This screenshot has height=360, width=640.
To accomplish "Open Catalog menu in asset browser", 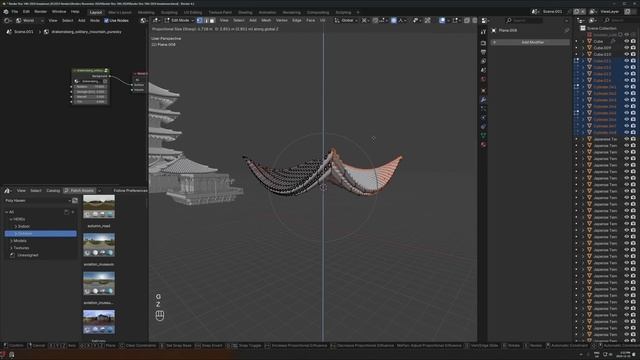I will (x=53, y=191).
